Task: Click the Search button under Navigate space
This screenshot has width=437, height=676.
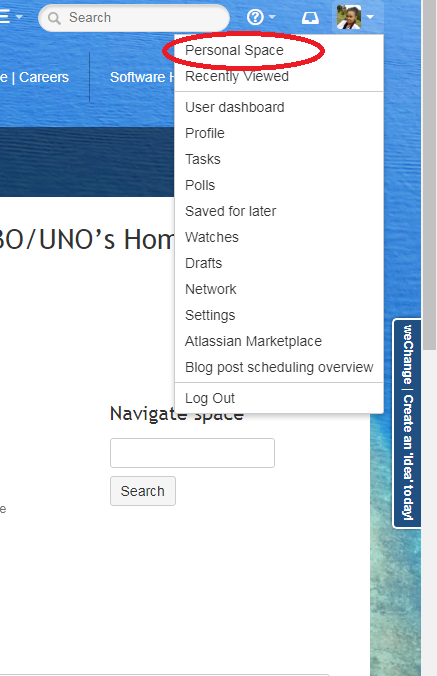Action: (x=143, y=491)
